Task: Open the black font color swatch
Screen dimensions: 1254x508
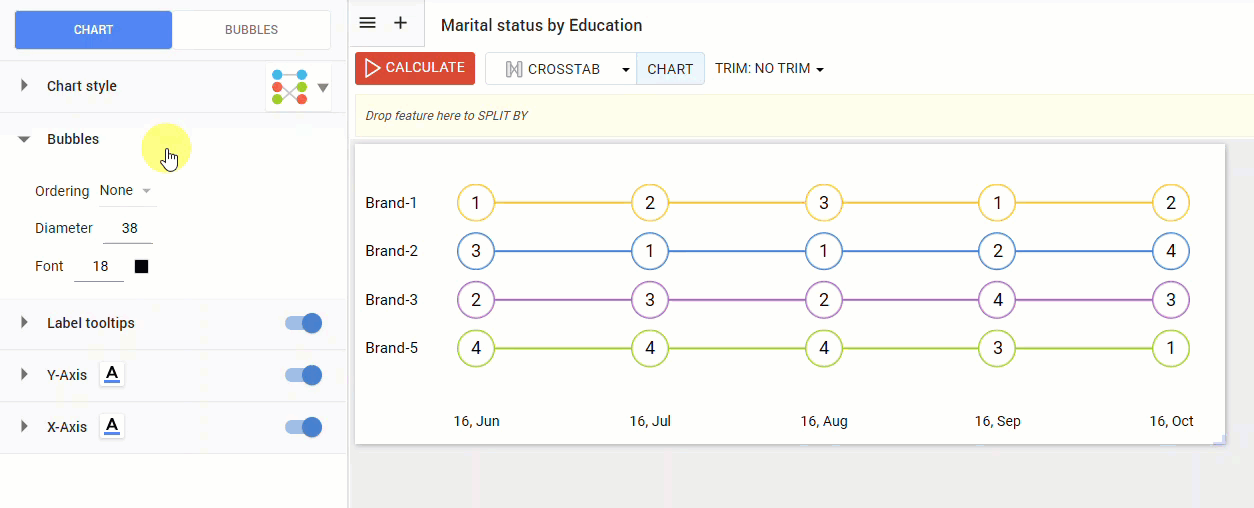Action: tap(142, 266)
